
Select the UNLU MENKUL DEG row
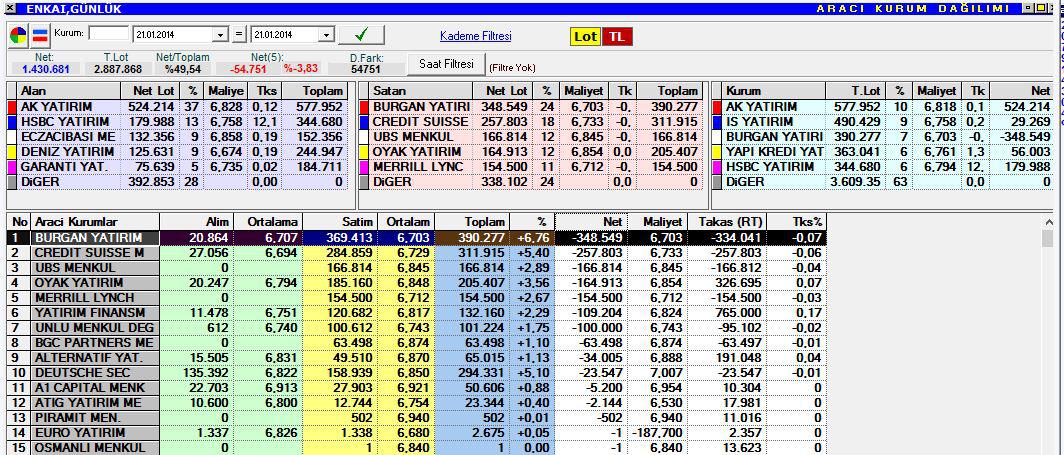(417, 328)
